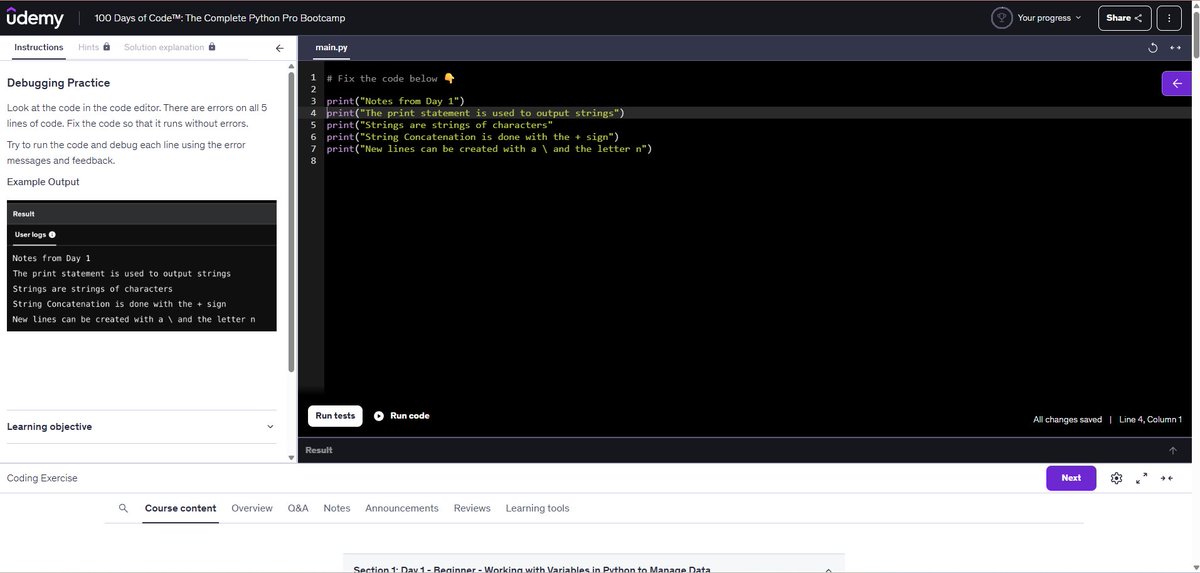The height and width of the screenshot is (573, 1200).
Task: Select the Course content tab
Action: [180, 508]
